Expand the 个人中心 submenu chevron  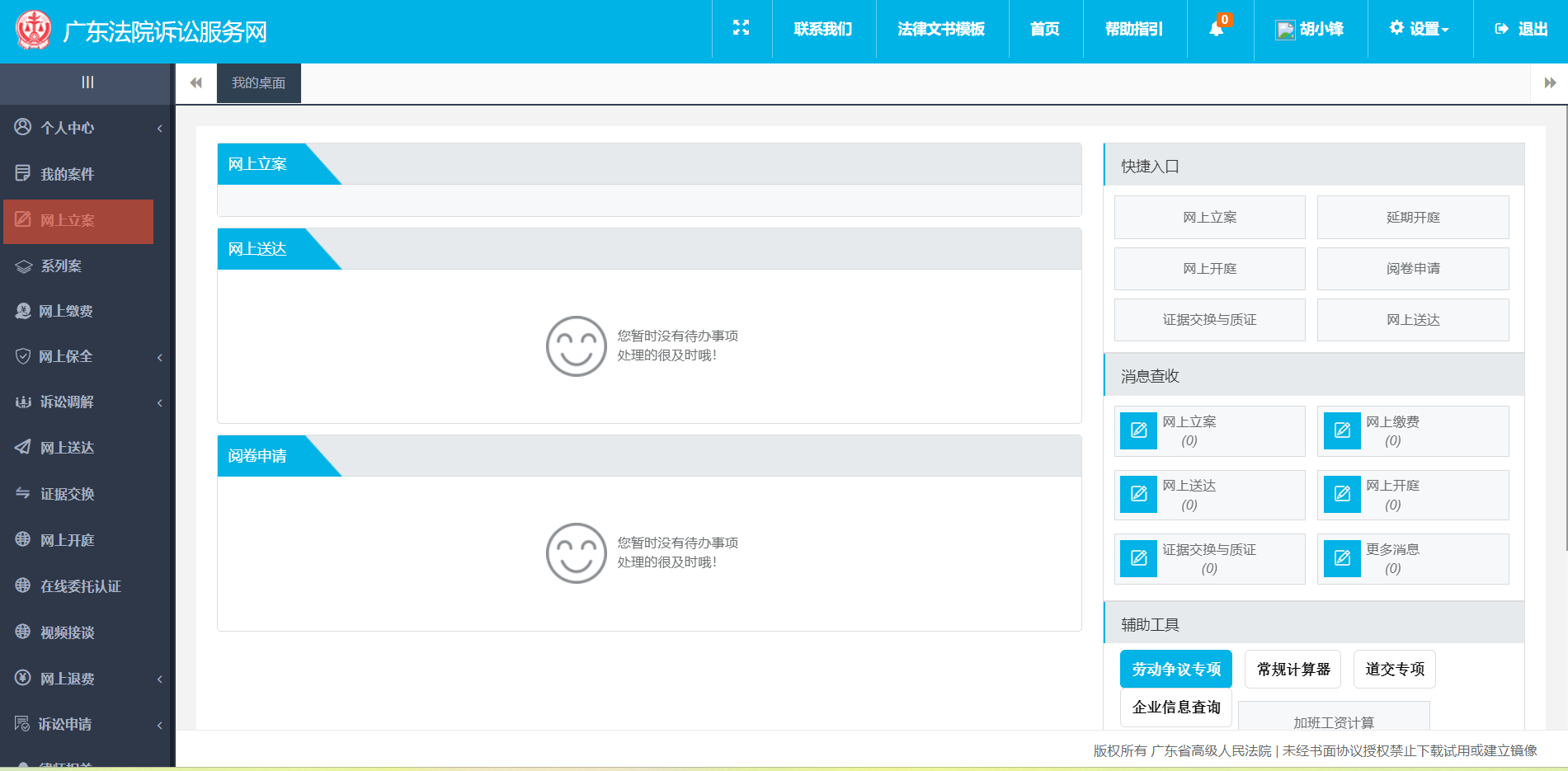pyautogui.click(x=159, y=128)
